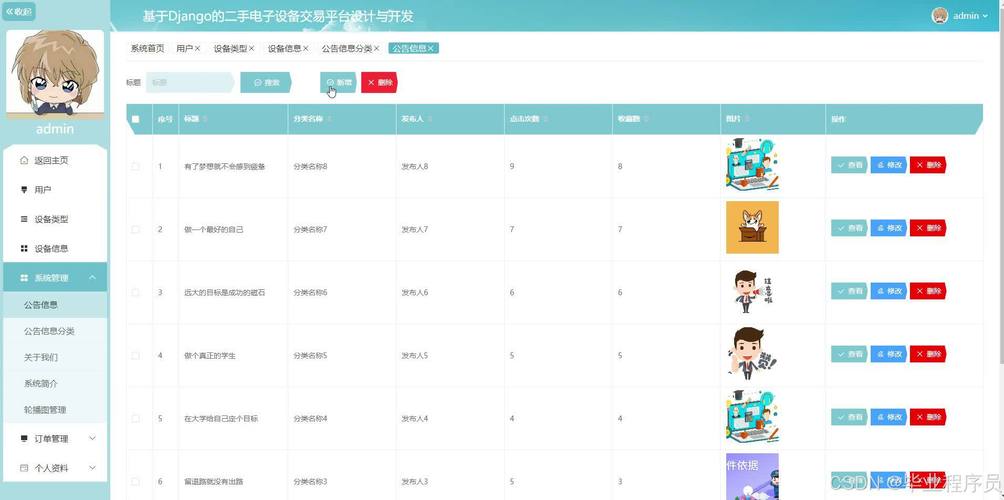Click 修改 for row 5 (发布人4)
This screenshot has width=1004, height=500.
coord(889,417)
